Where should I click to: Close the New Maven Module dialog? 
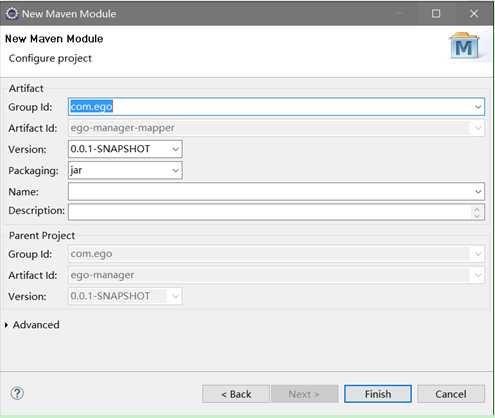(x=474, y=14)
